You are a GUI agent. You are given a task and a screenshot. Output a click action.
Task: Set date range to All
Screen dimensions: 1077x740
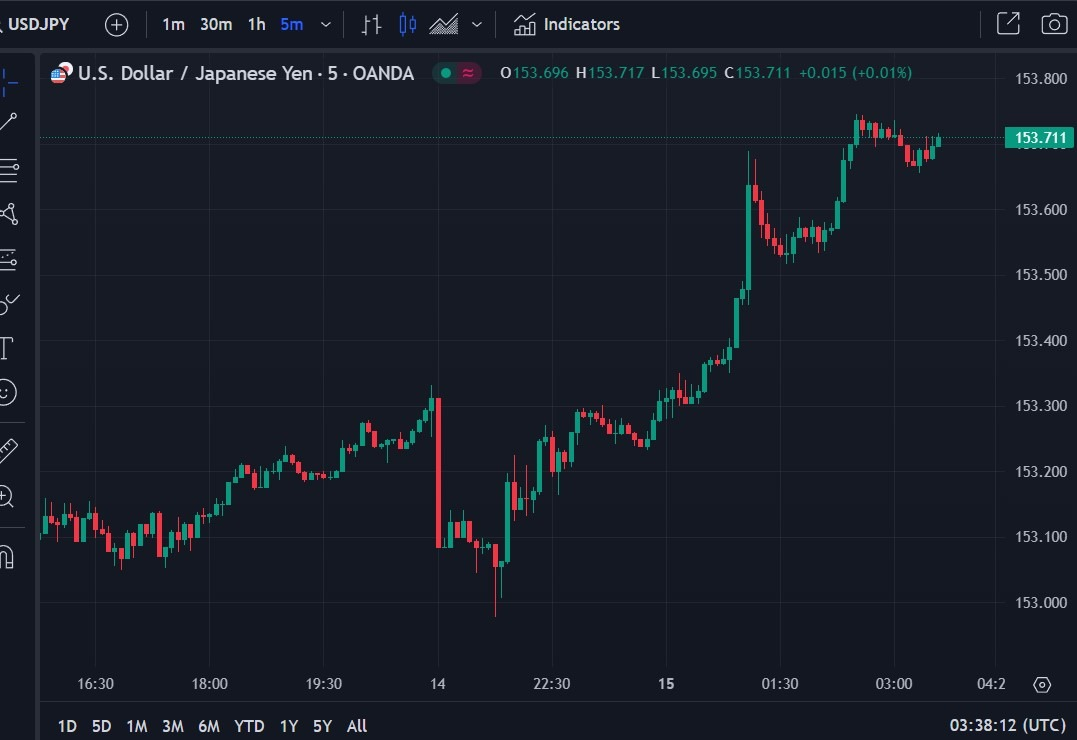356,726
